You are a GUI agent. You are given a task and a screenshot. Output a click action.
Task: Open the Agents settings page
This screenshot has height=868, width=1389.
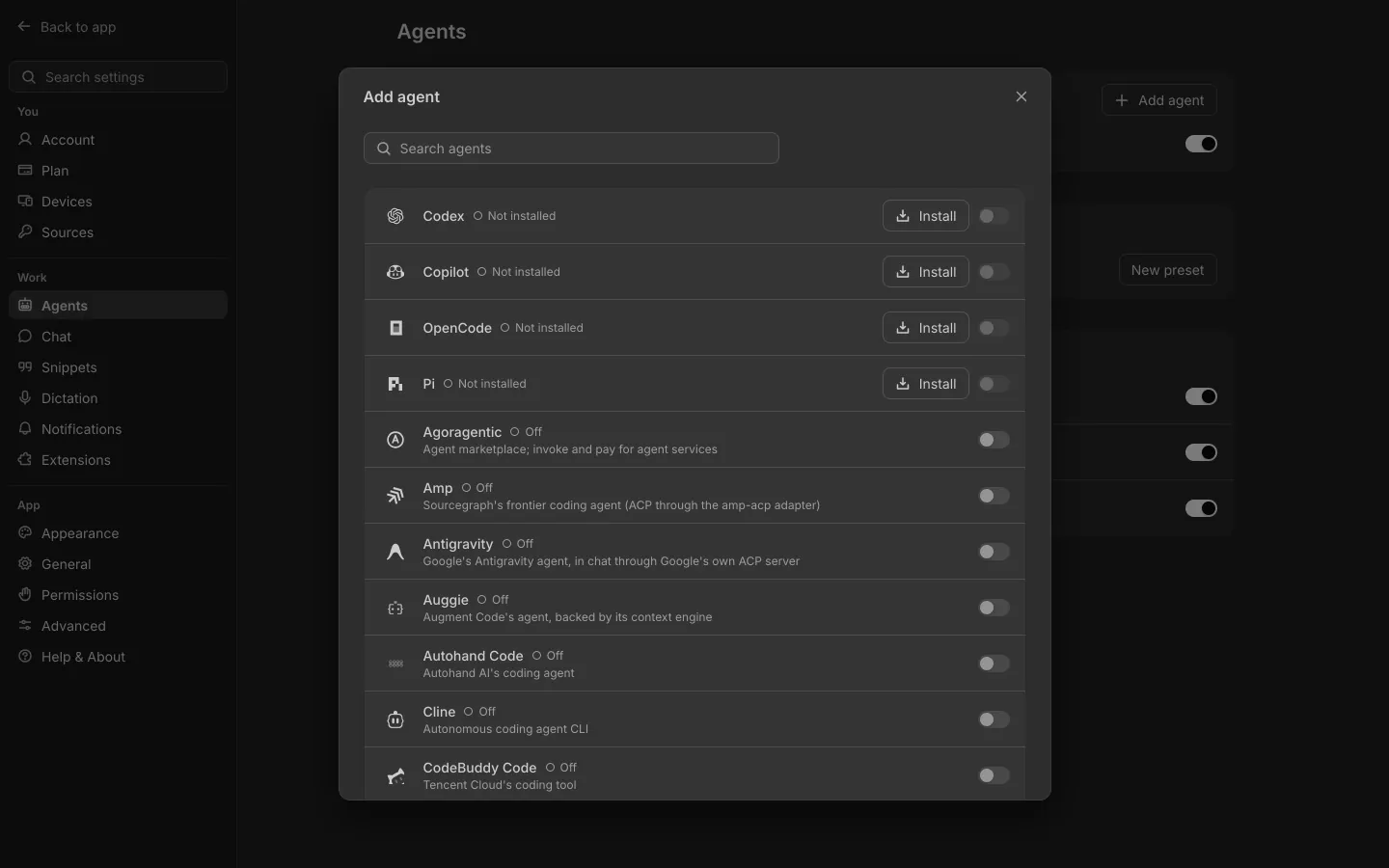118,306
